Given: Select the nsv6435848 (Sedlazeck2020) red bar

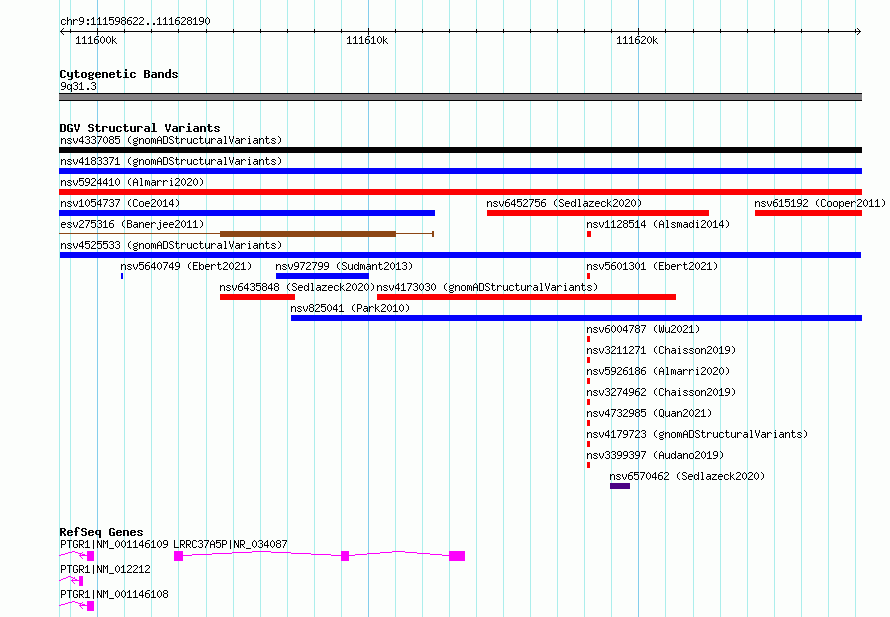Looking at the screenshot, I should (257, 297).
